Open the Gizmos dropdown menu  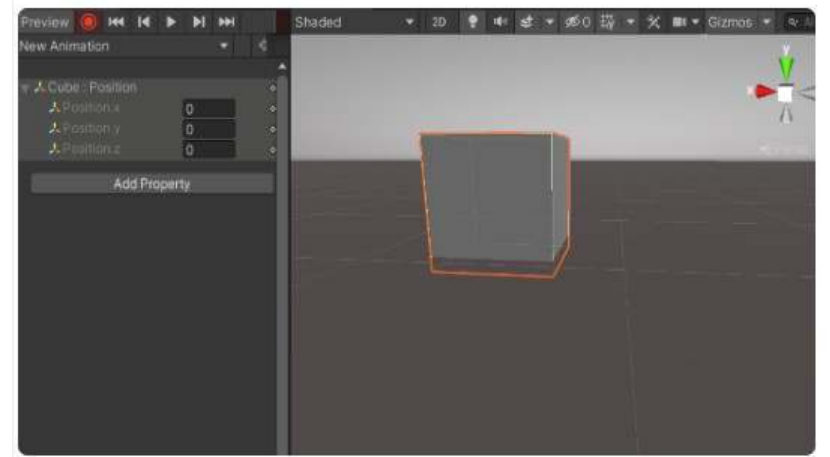click(x=739, y=21)
